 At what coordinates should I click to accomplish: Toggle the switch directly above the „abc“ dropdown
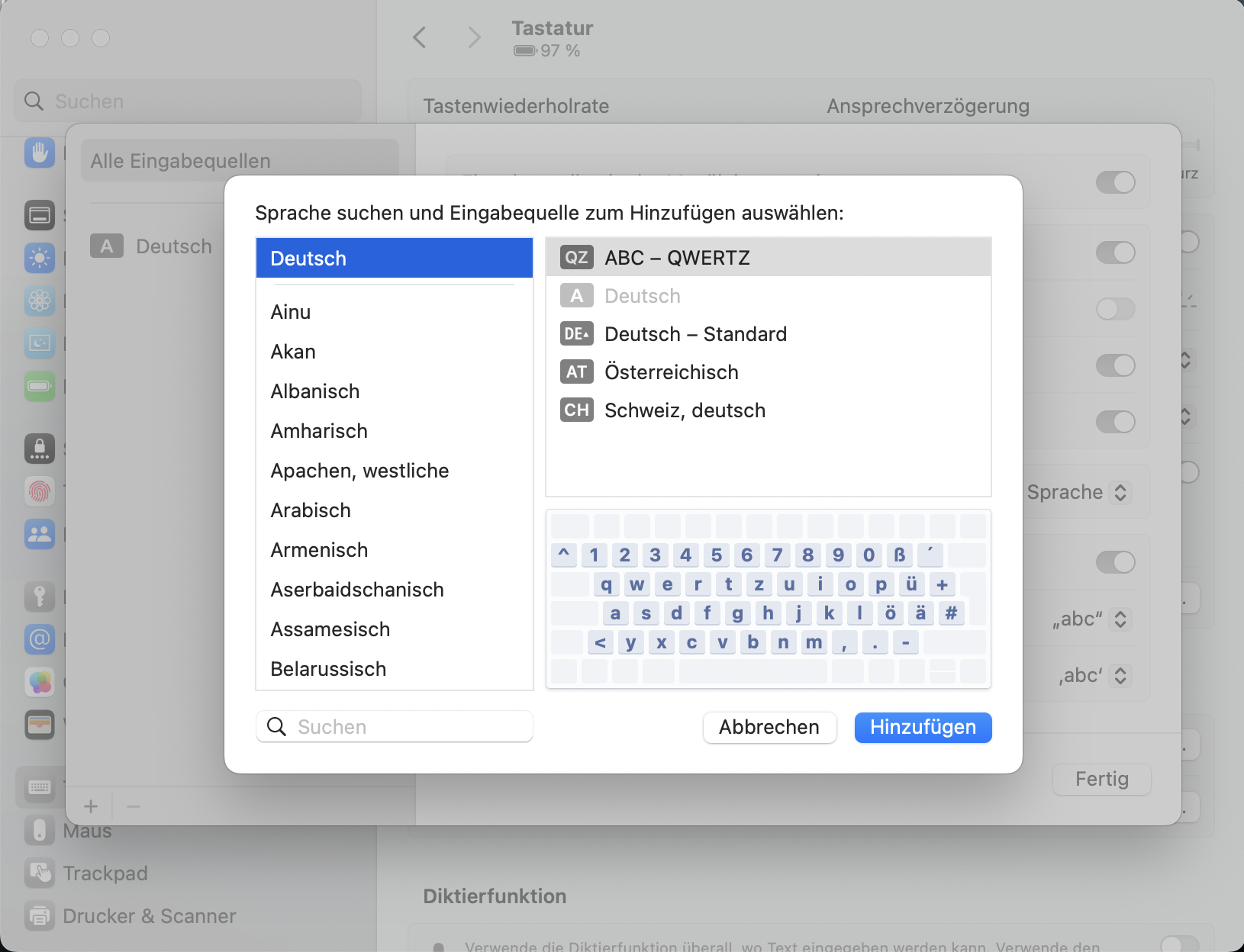coord(1116,562)
